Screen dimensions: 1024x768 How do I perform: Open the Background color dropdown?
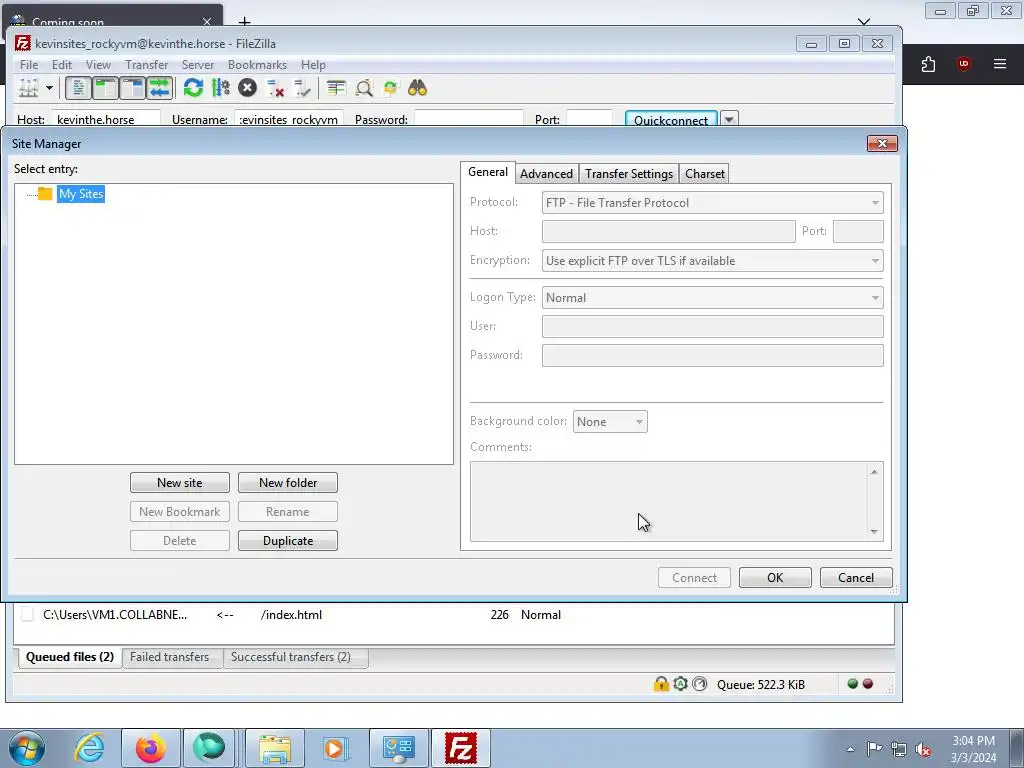(x=610, y=422)
